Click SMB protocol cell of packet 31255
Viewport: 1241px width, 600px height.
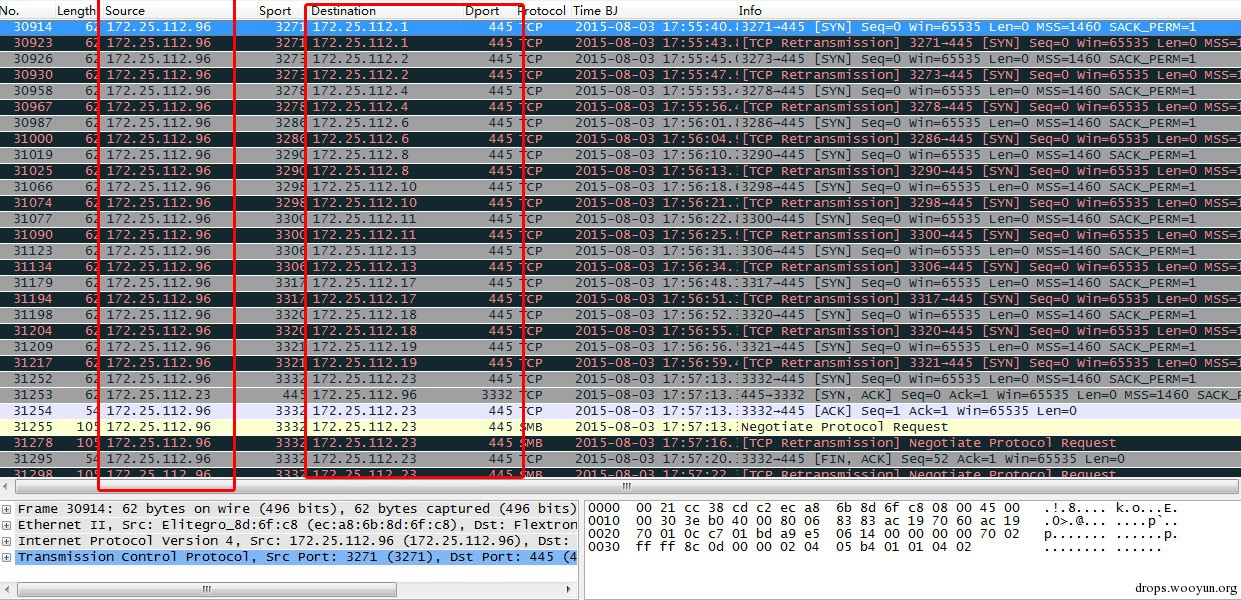tap(532, 427)
